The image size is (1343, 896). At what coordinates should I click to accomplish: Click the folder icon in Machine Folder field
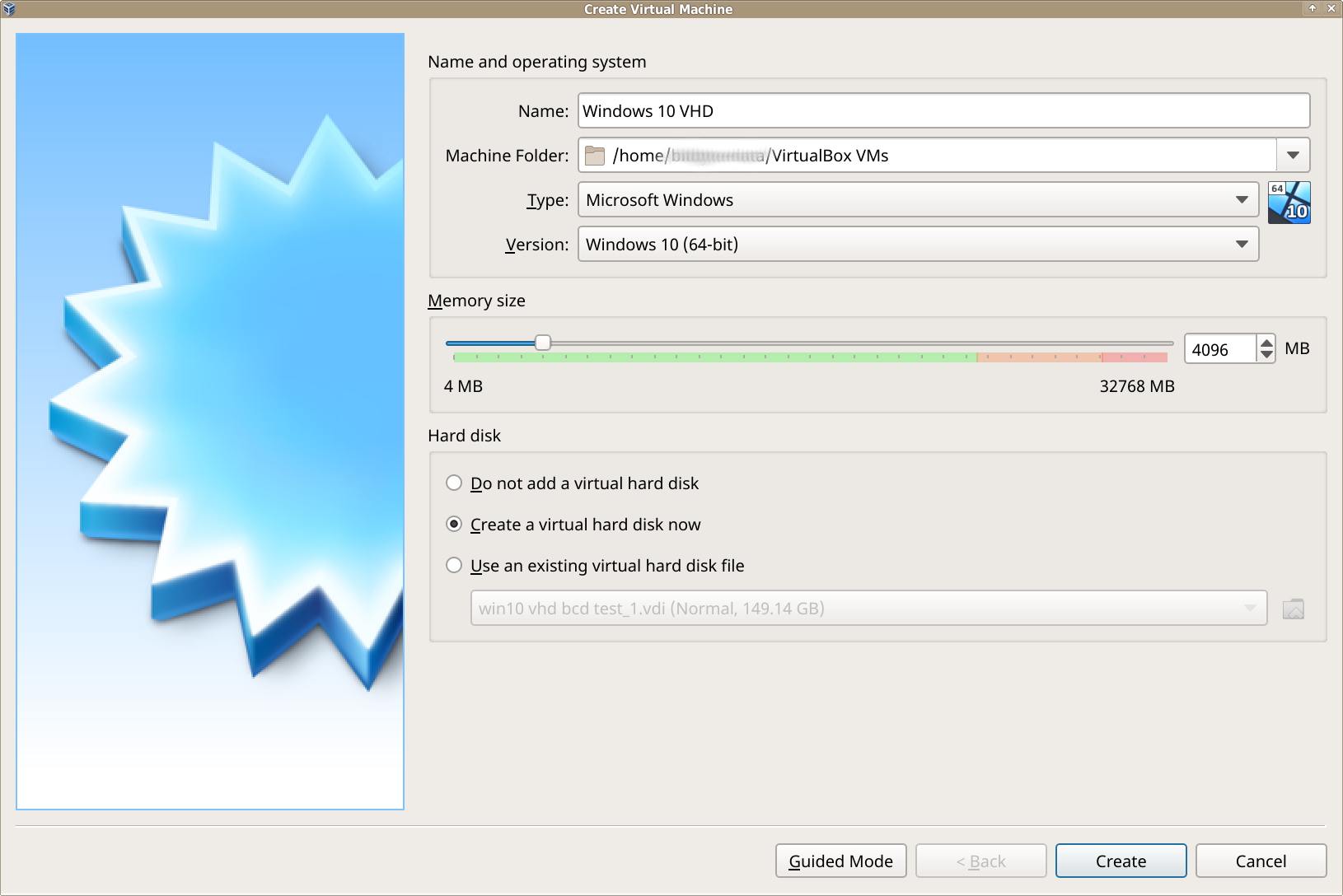click(x=595, y=156)
